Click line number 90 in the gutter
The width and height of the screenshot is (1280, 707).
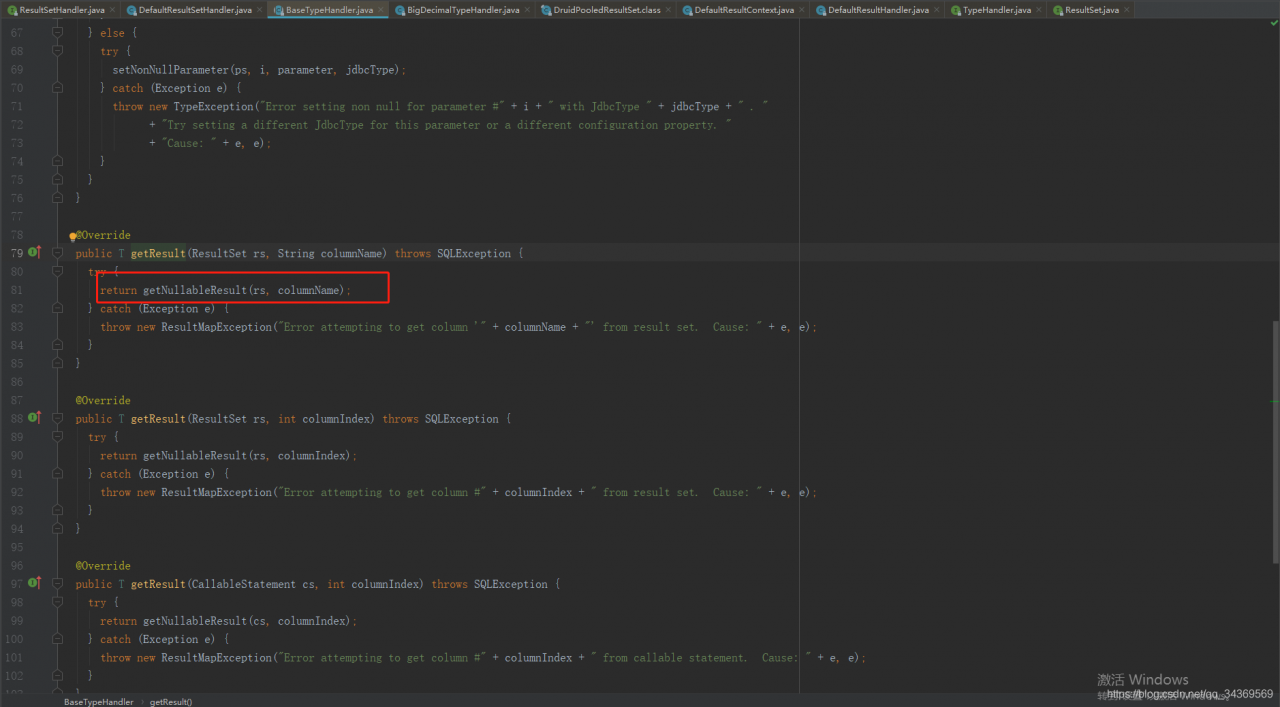16,455
